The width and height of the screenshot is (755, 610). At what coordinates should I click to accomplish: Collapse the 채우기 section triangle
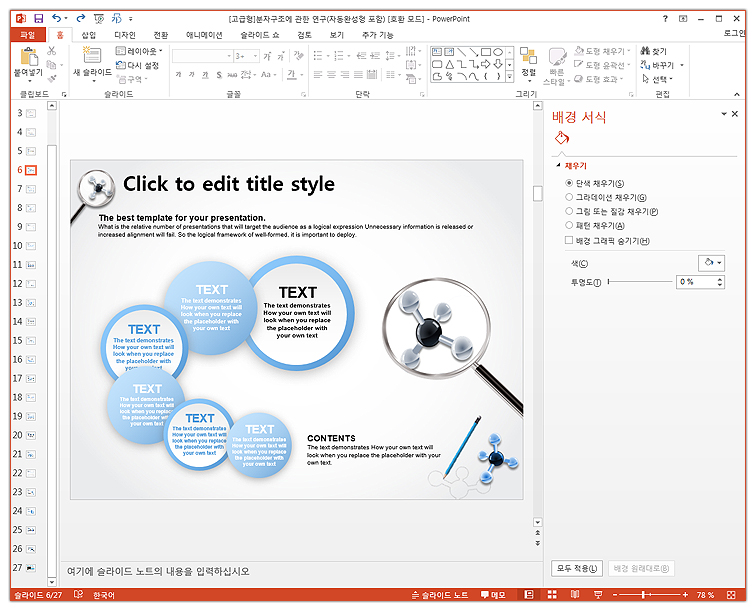click(559, 165)
